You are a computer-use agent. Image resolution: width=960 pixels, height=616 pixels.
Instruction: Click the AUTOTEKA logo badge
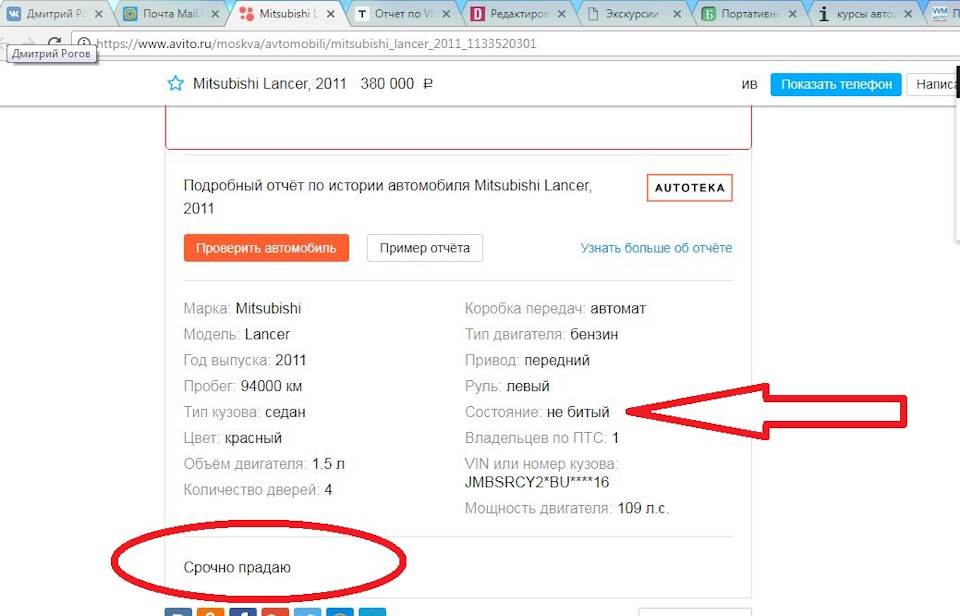(x=689, y=188)
